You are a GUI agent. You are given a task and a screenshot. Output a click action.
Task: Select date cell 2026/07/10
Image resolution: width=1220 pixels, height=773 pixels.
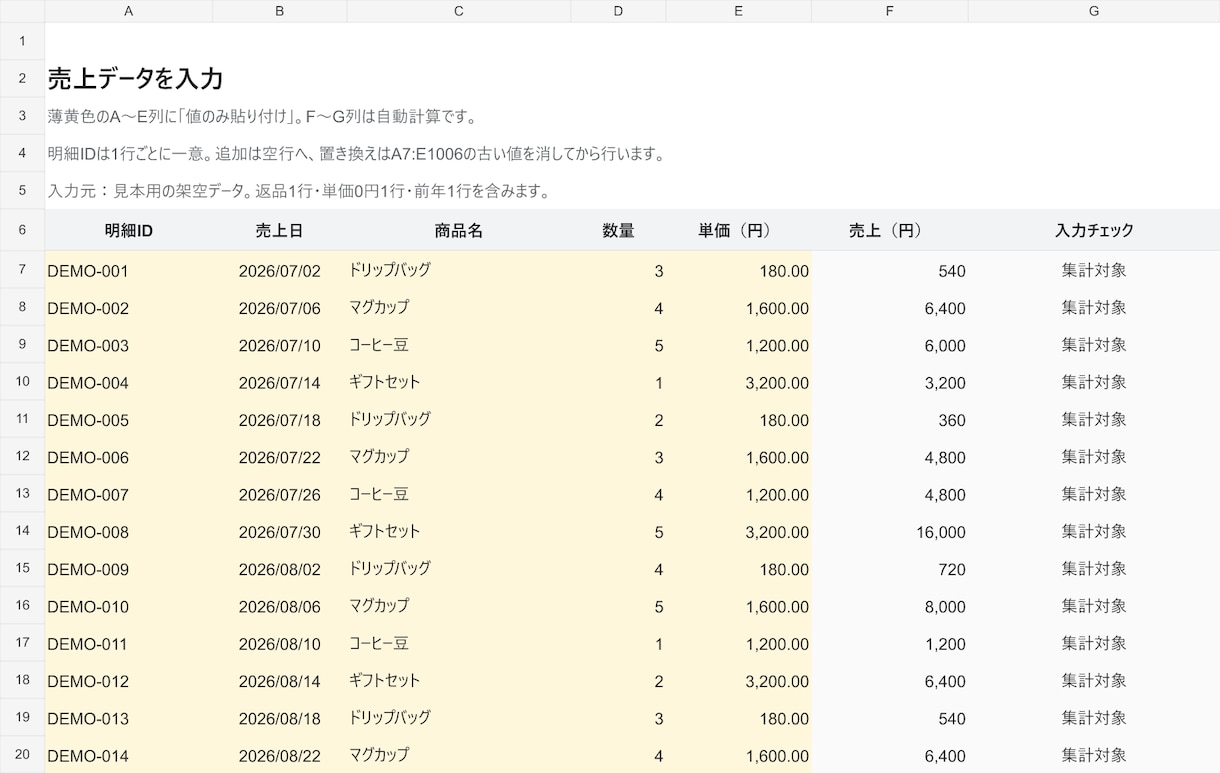tap(280, 345)
